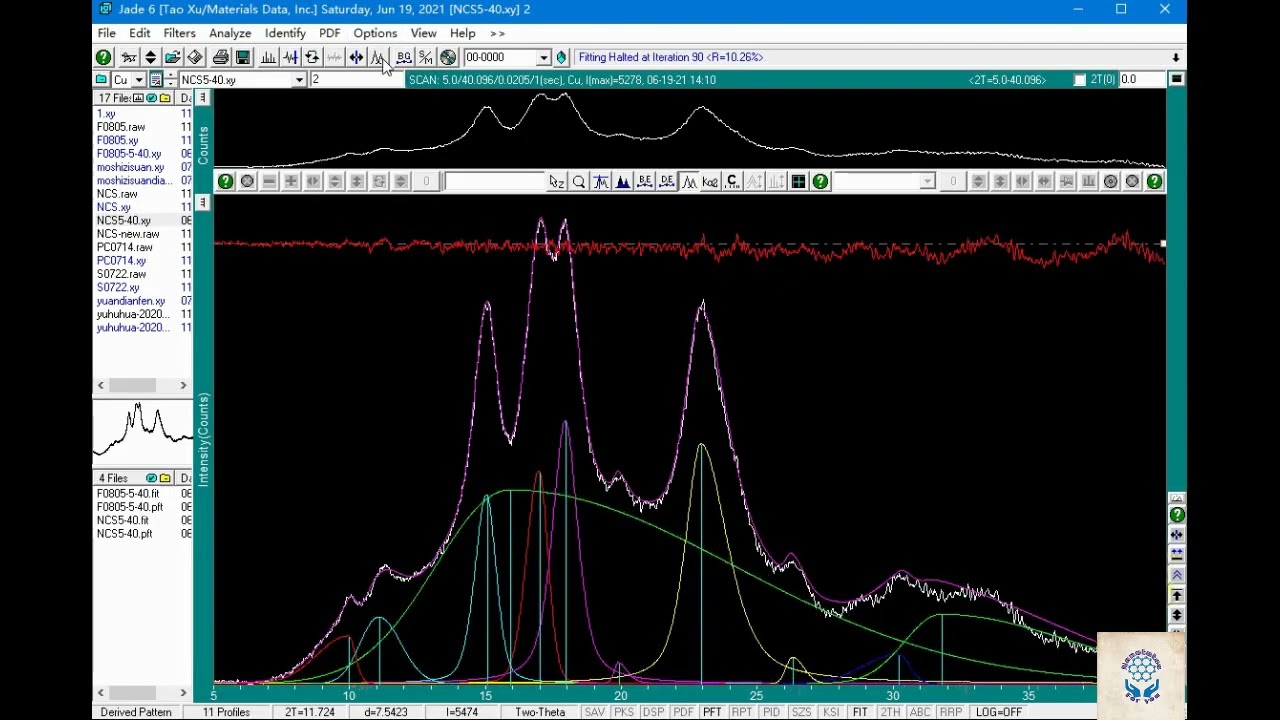
Task: Click the blue four-arrow pan icon
Action: 356,57
